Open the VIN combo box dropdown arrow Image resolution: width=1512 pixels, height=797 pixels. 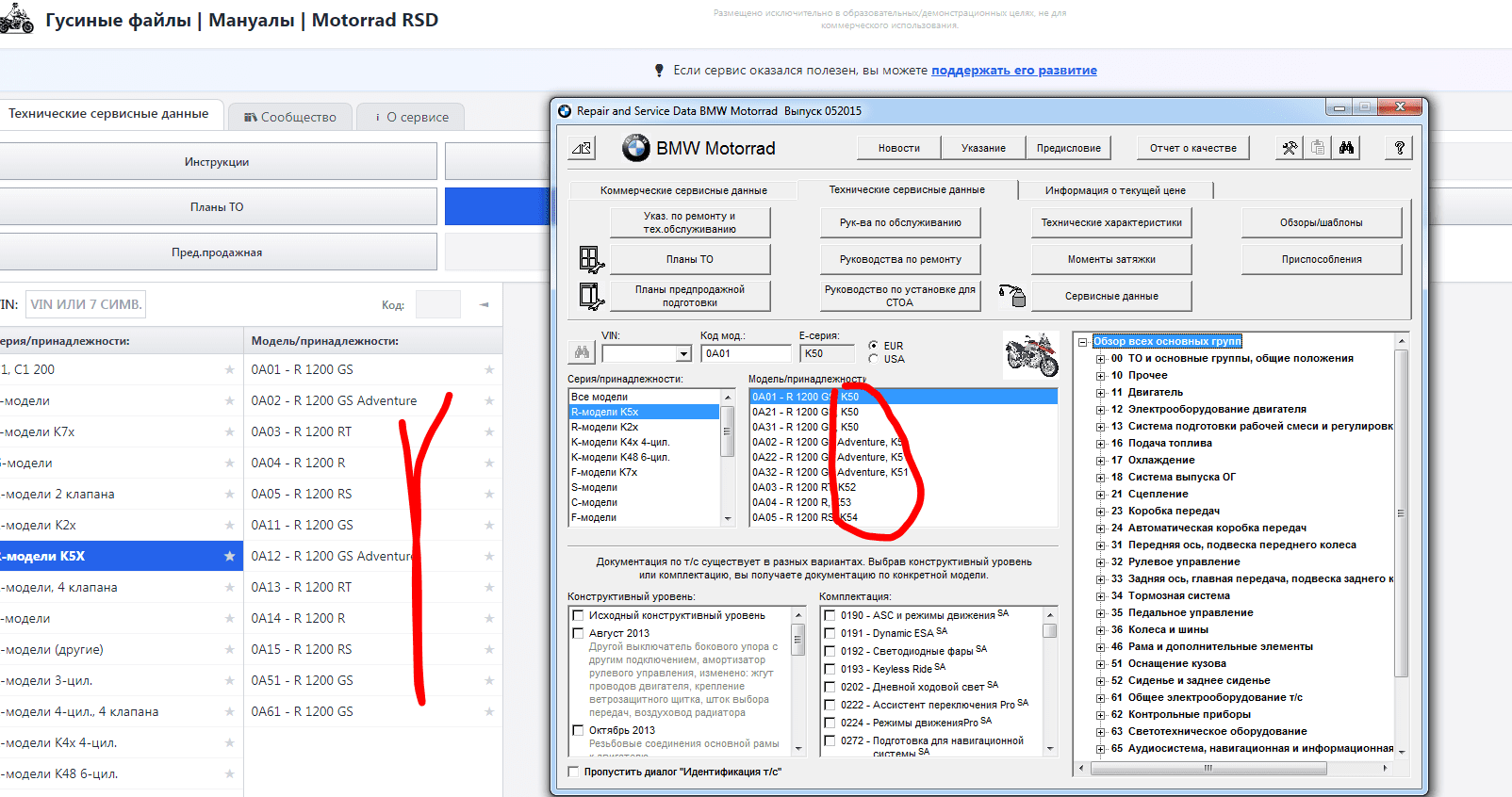[x=683, y=354]
